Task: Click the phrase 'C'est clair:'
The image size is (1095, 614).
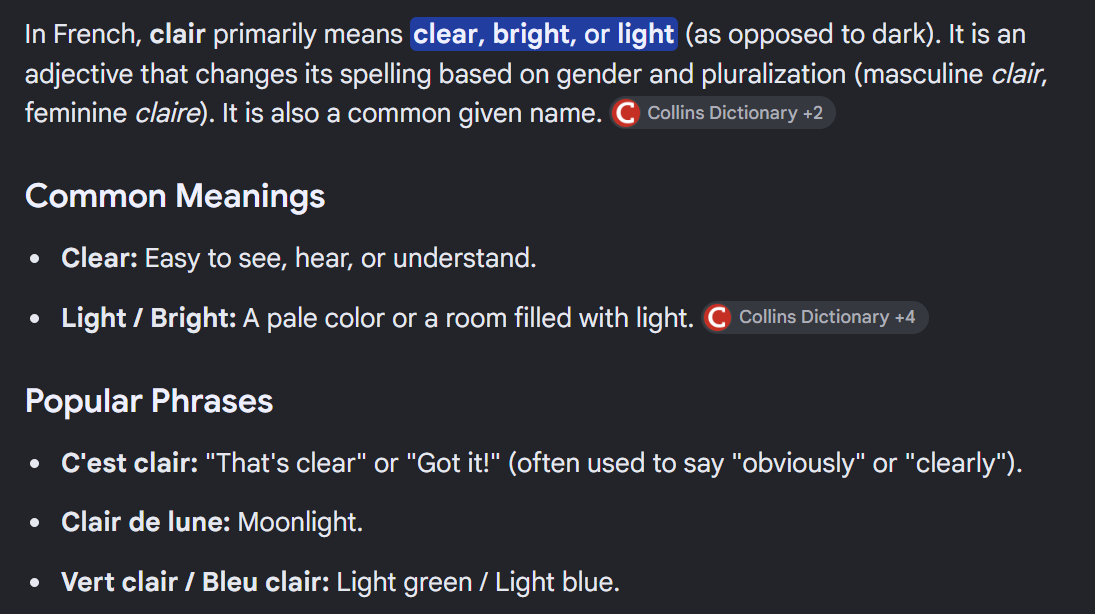Action: coord(130,463)
